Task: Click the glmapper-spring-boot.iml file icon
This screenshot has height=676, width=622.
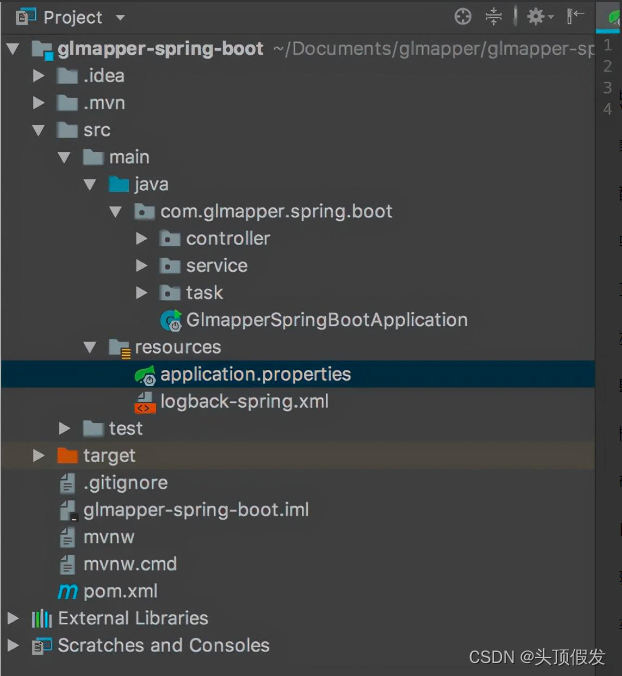Action: (x=68, y=510)
